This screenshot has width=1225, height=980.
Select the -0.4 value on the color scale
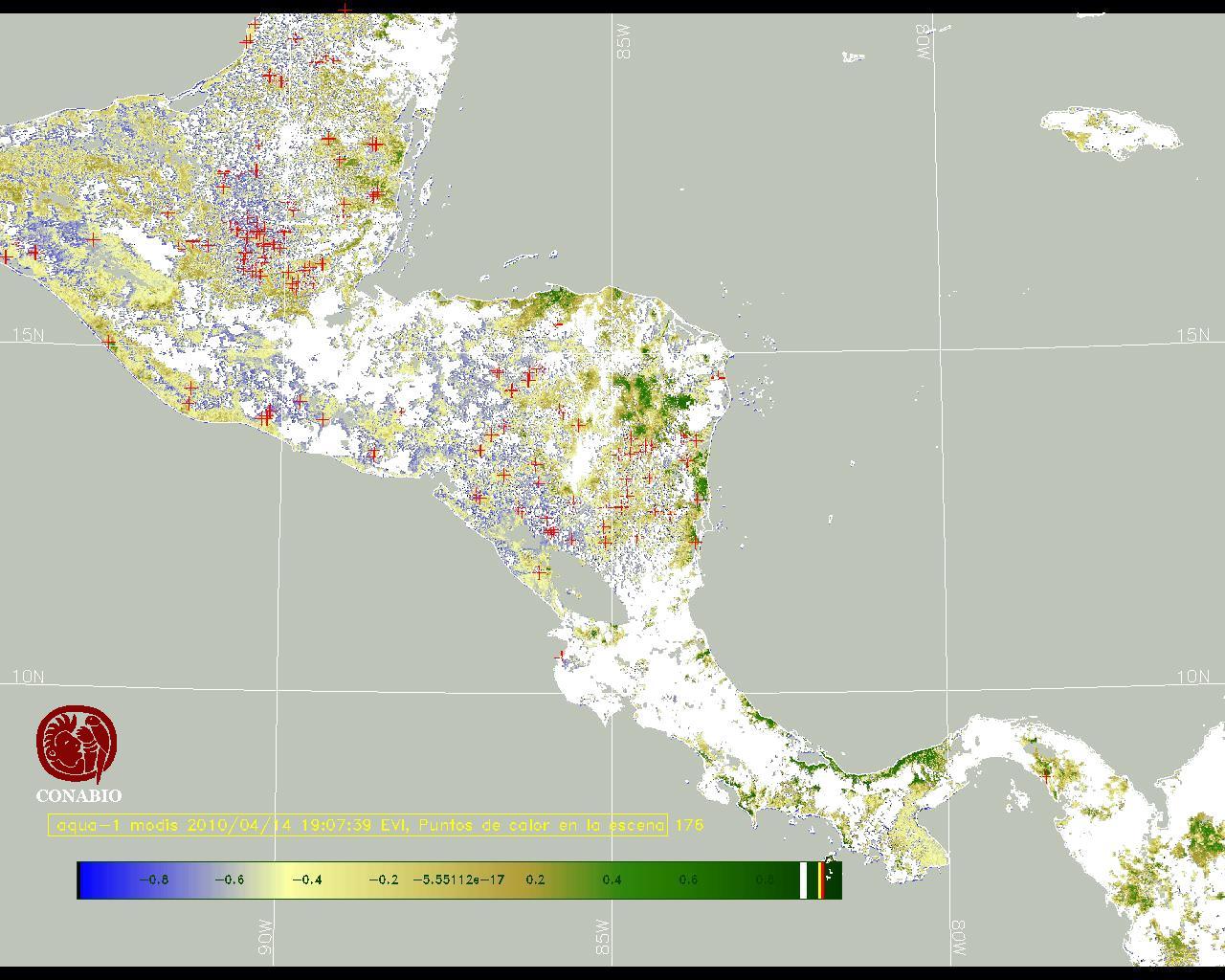tap(306, 880)
